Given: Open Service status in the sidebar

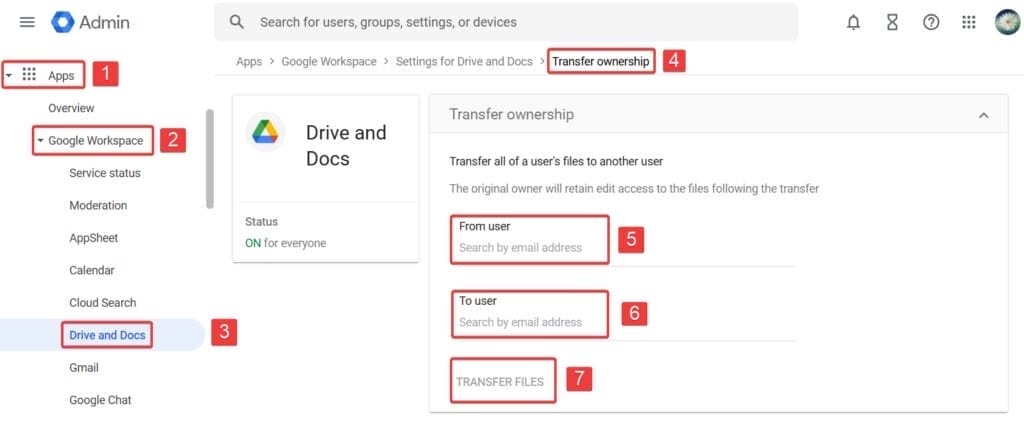Looking at the screenshot, I should tap(104, 173).
